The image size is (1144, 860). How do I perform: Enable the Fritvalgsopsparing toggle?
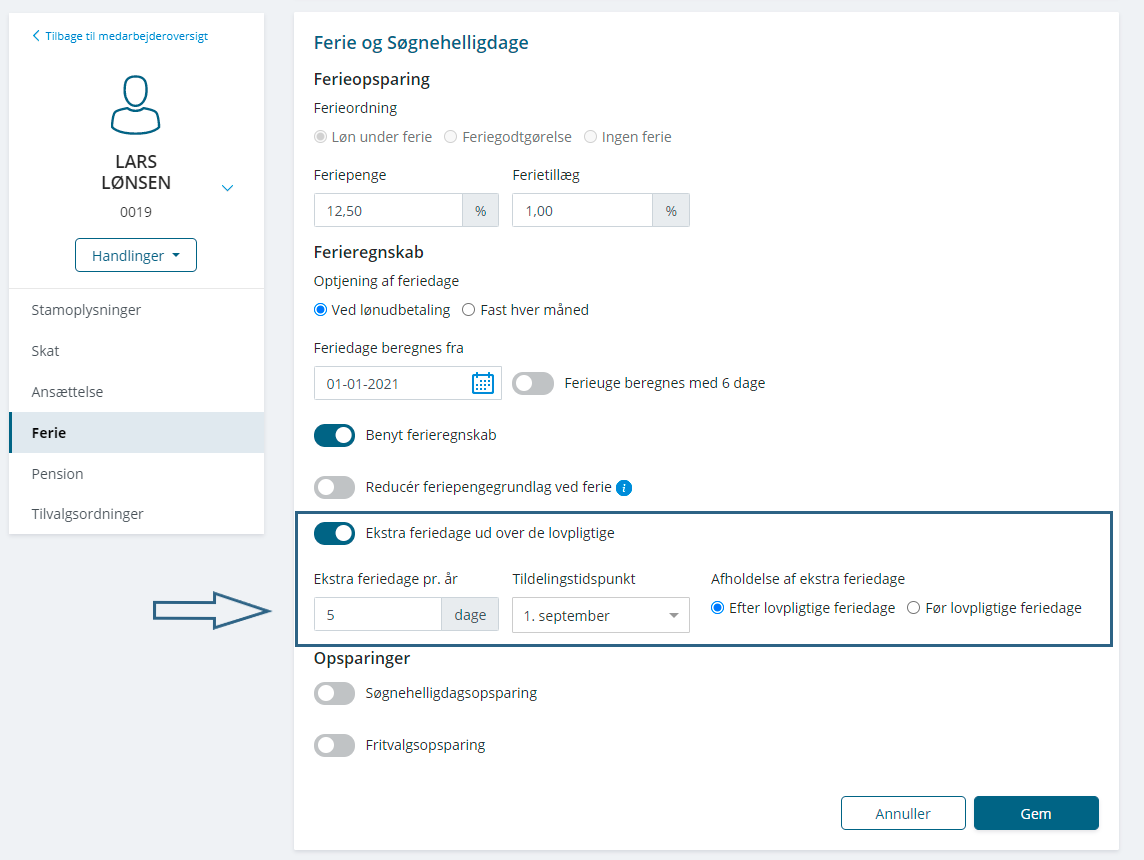click(x=334, y=745)
